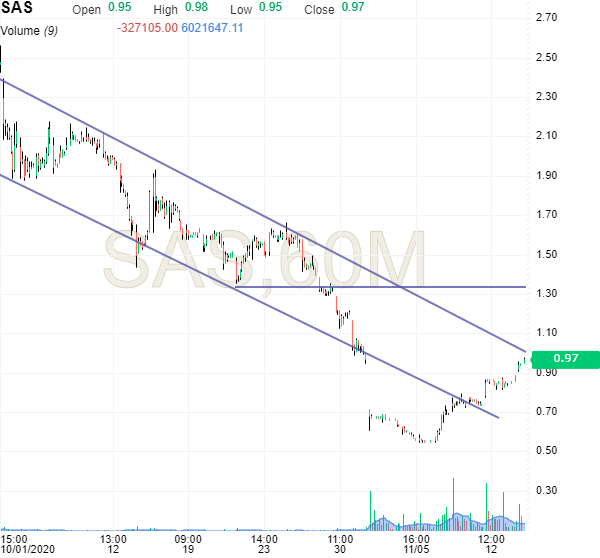Click the SAS,60M chart watermark

[265, 262]
